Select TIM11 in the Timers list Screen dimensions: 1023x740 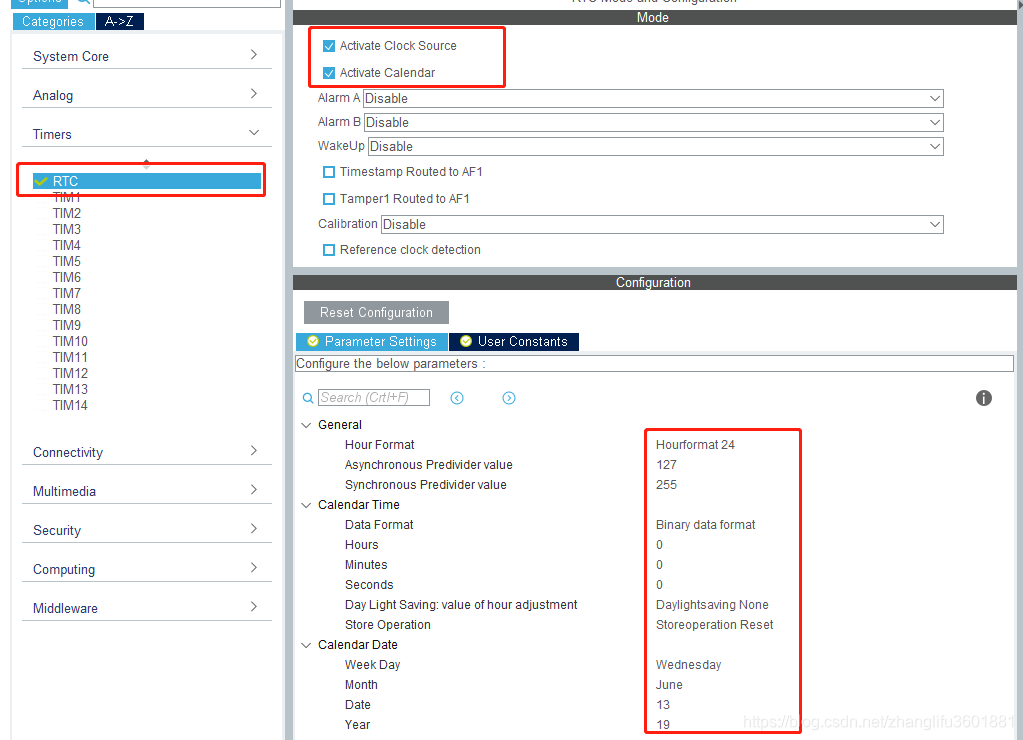click(x=70, y=357)
